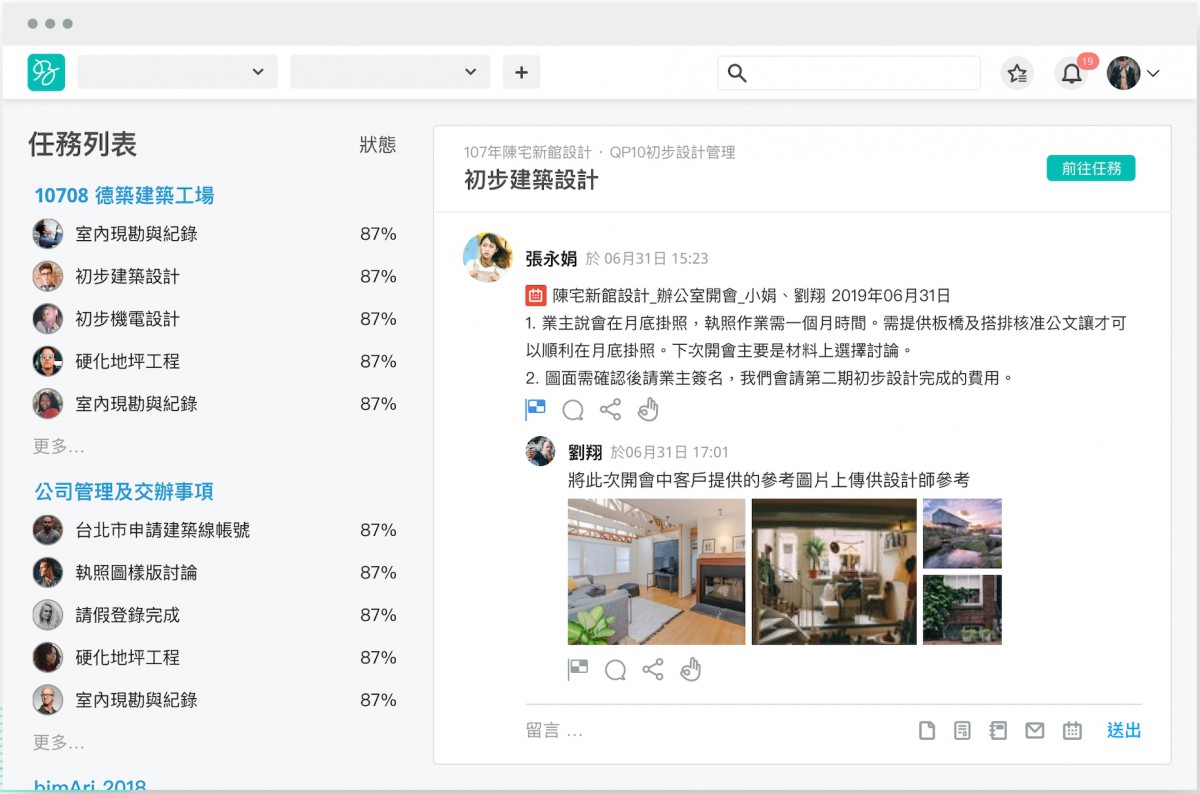Open the starred favorites list icon
The height and width of the screenshot is (794, 1200).
pos(1017,73)
